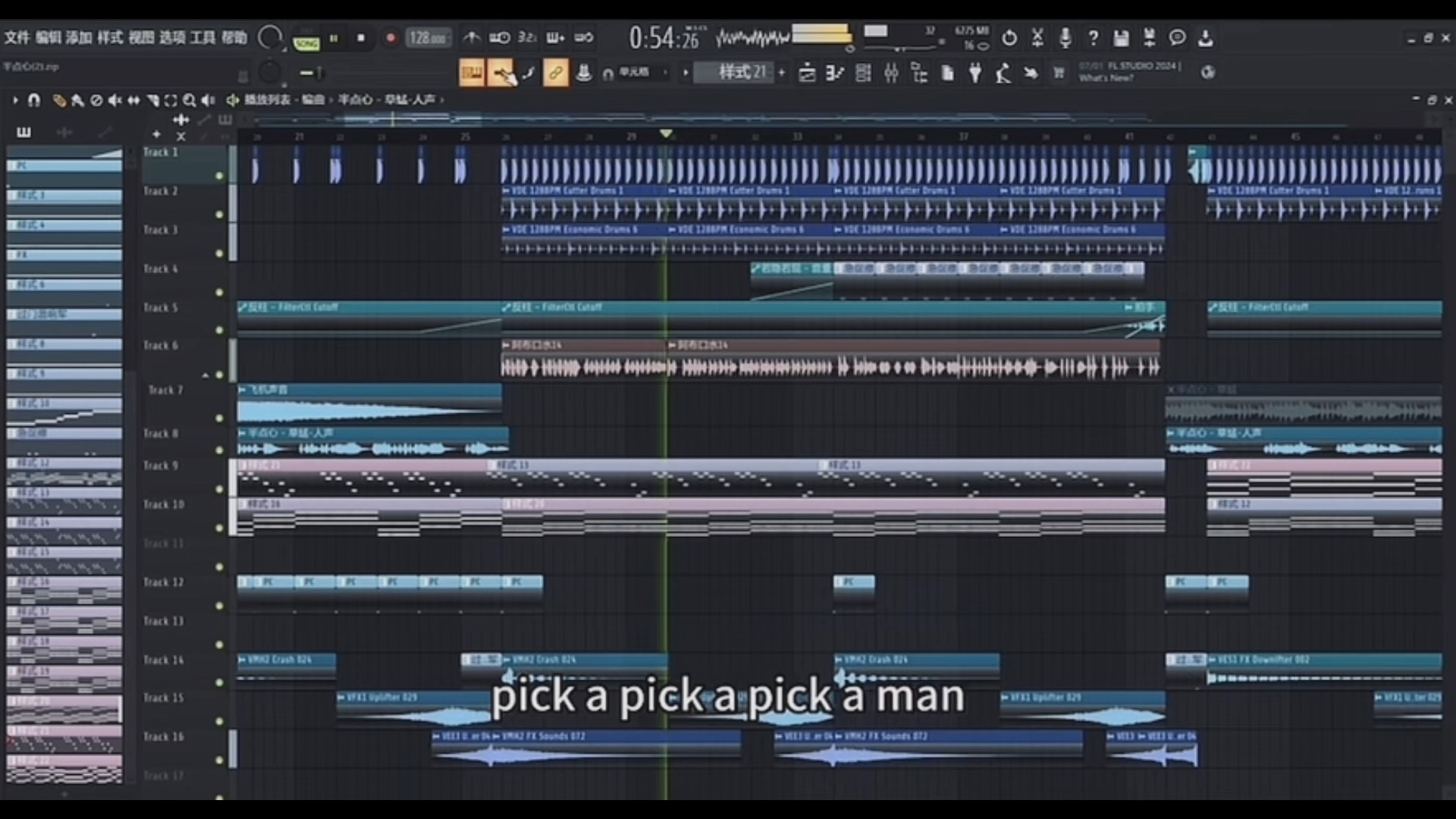Click the save project floppy icon

(x=1121, y=38)
